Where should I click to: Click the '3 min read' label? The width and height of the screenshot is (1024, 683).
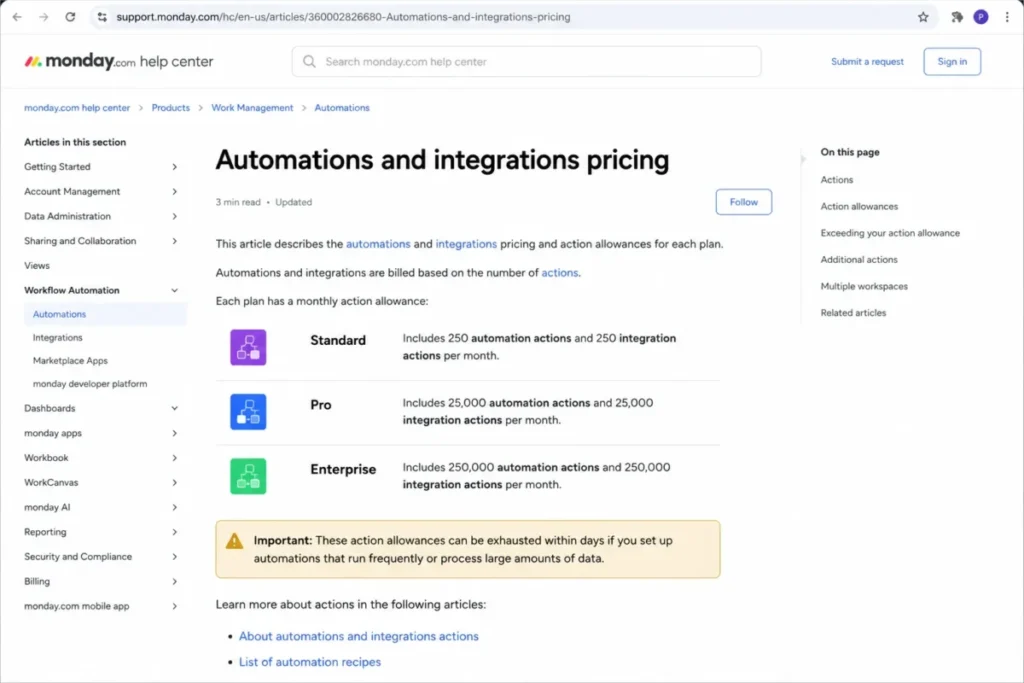point(238,202)
